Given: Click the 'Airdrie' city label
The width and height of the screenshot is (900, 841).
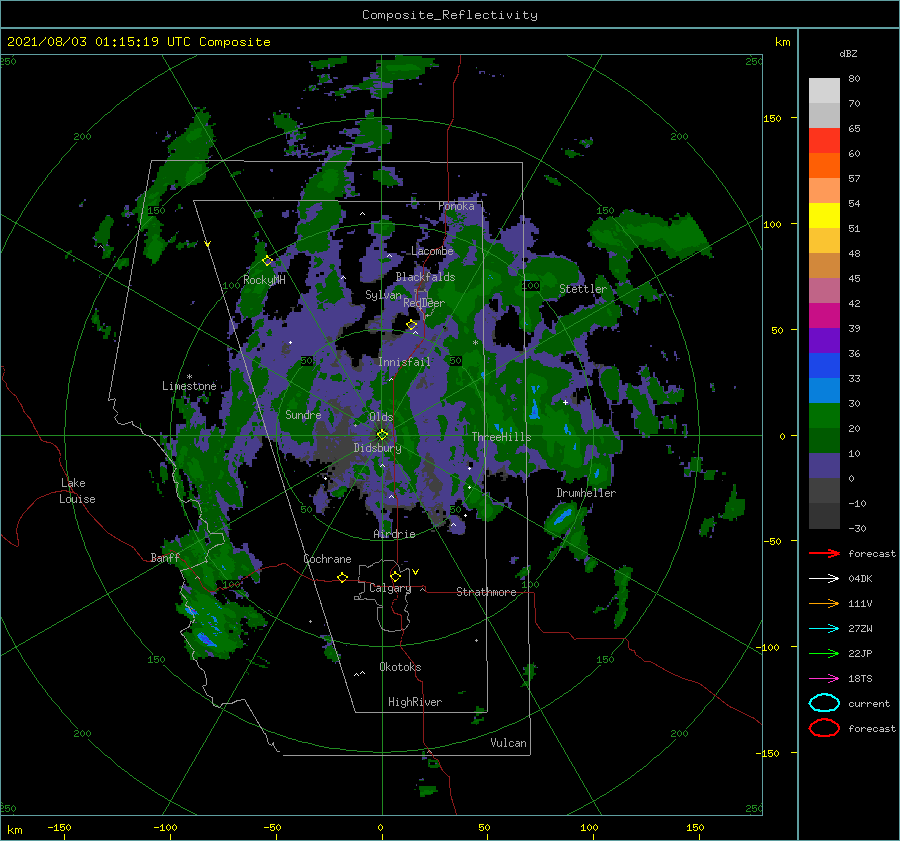Looking at the screenshot, I should (x=394, y=534).
